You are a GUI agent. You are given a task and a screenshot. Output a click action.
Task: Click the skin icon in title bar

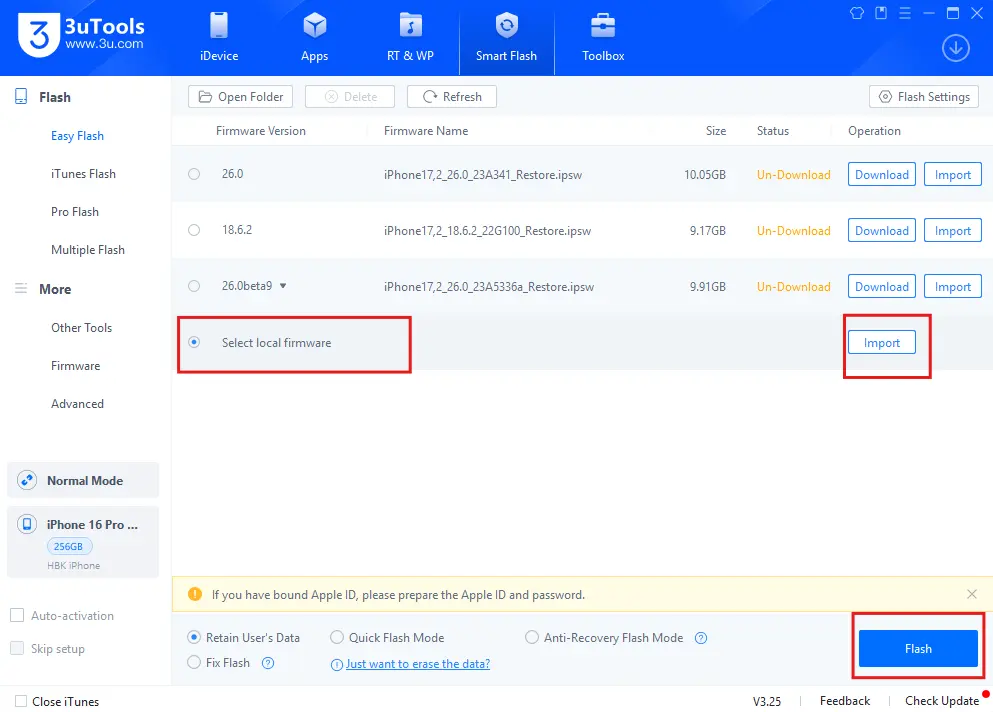856,13
